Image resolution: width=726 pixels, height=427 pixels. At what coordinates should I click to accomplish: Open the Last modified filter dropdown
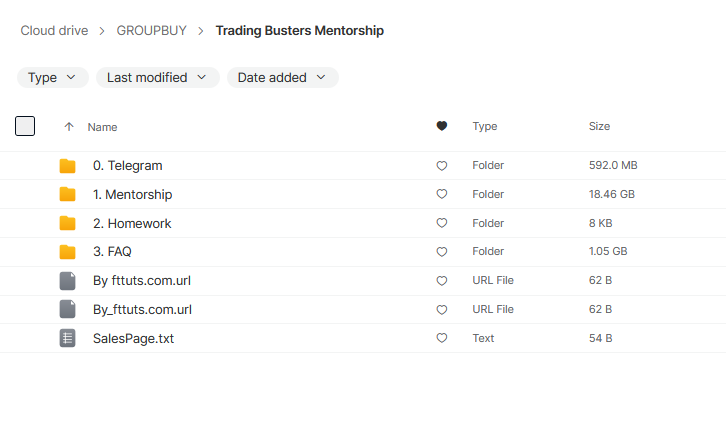[157, 77]
